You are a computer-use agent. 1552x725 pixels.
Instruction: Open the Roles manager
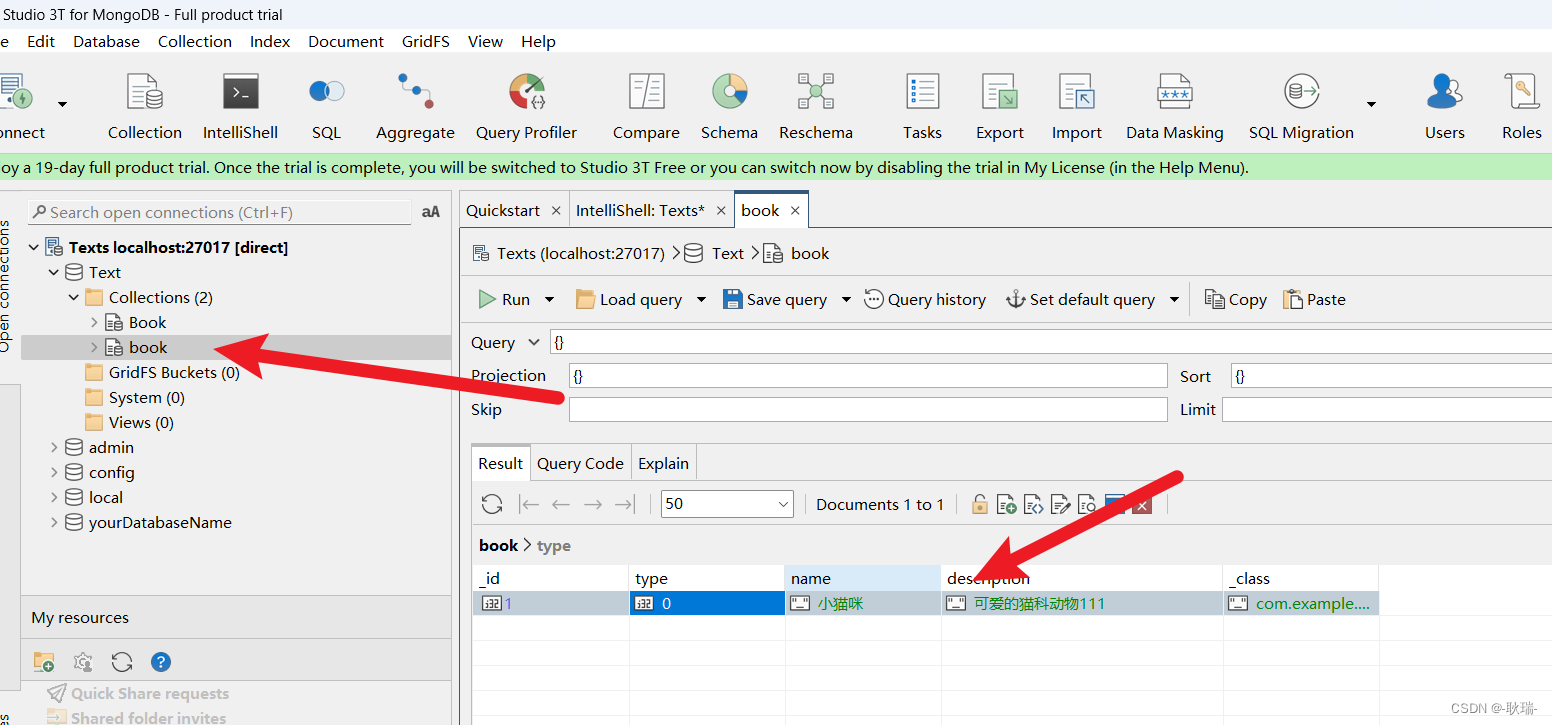(x=1521, y=105)
